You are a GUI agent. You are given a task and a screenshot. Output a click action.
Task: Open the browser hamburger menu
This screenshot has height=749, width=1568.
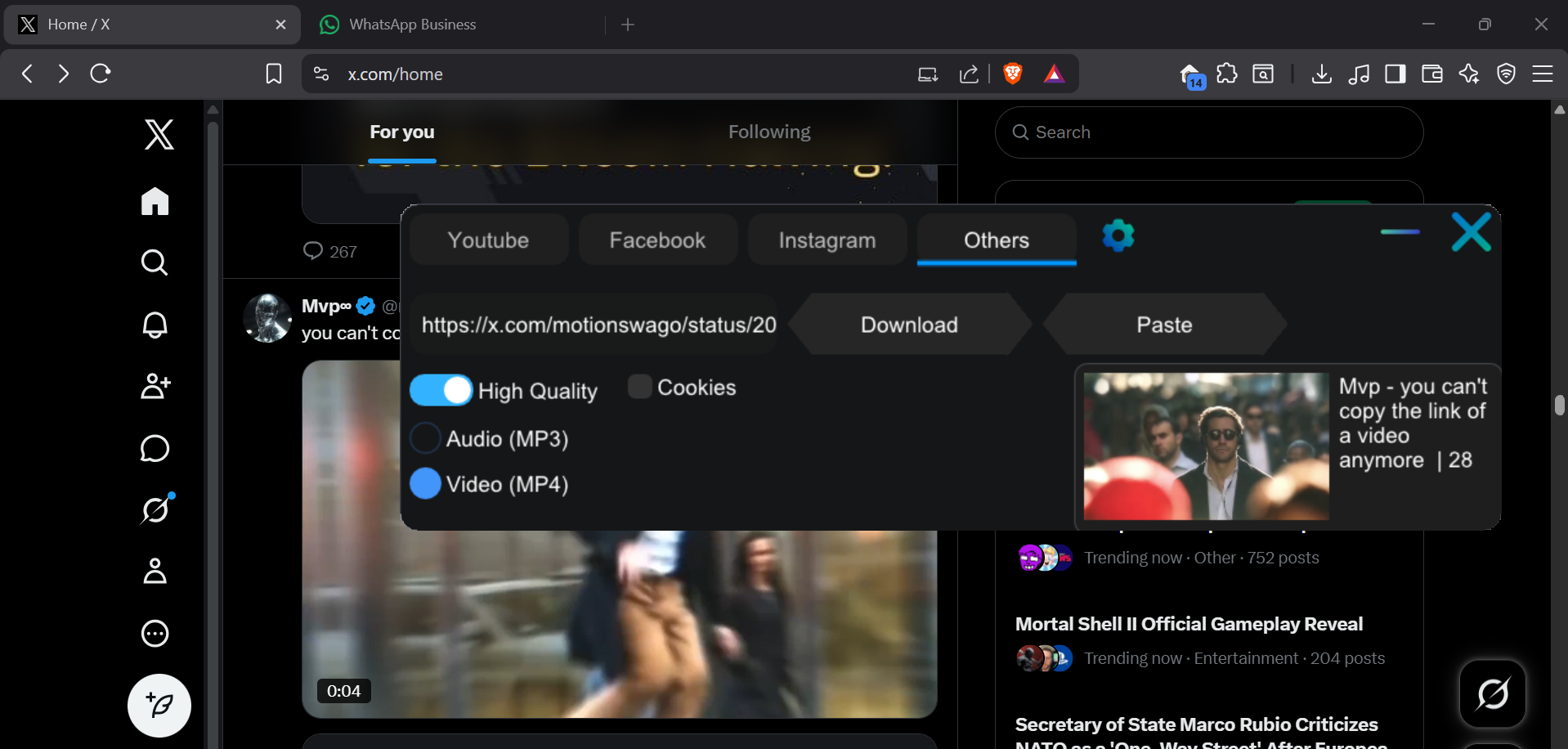point(1543,74)
